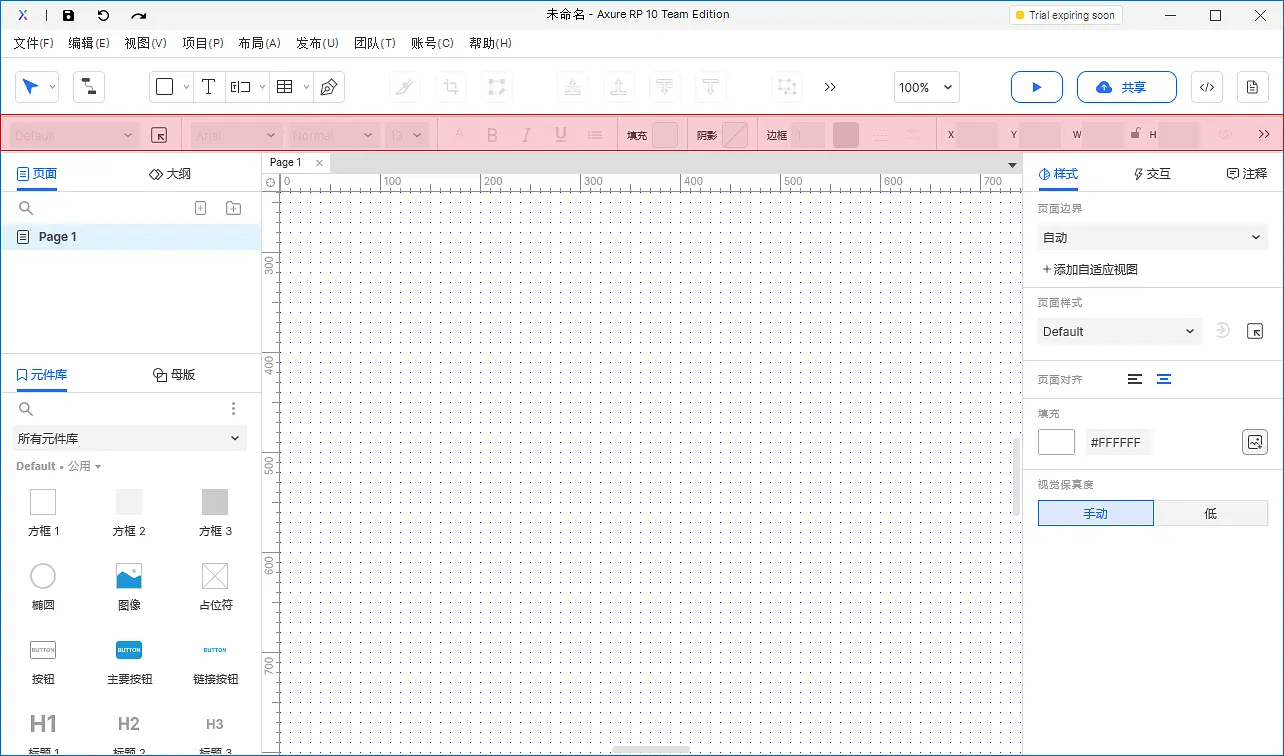Switch to the 交互 panel tab
The image size is (1284, 756).
pyautogui.click(x=1152, y=173)
